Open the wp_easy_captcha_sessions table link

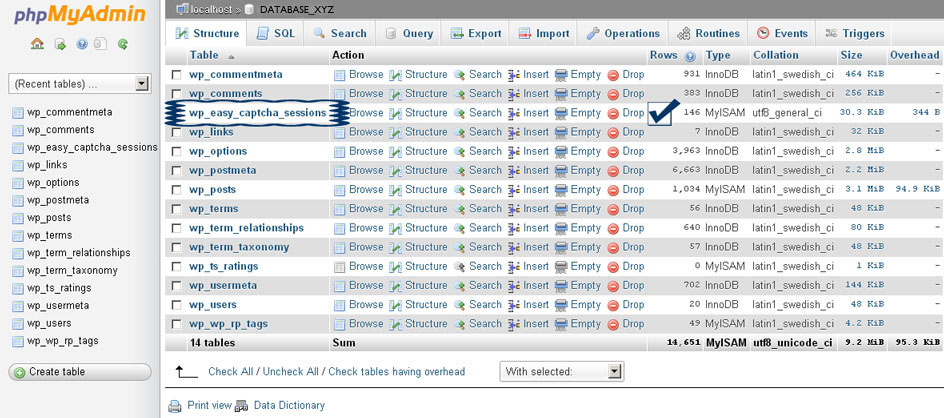(258, 113)
